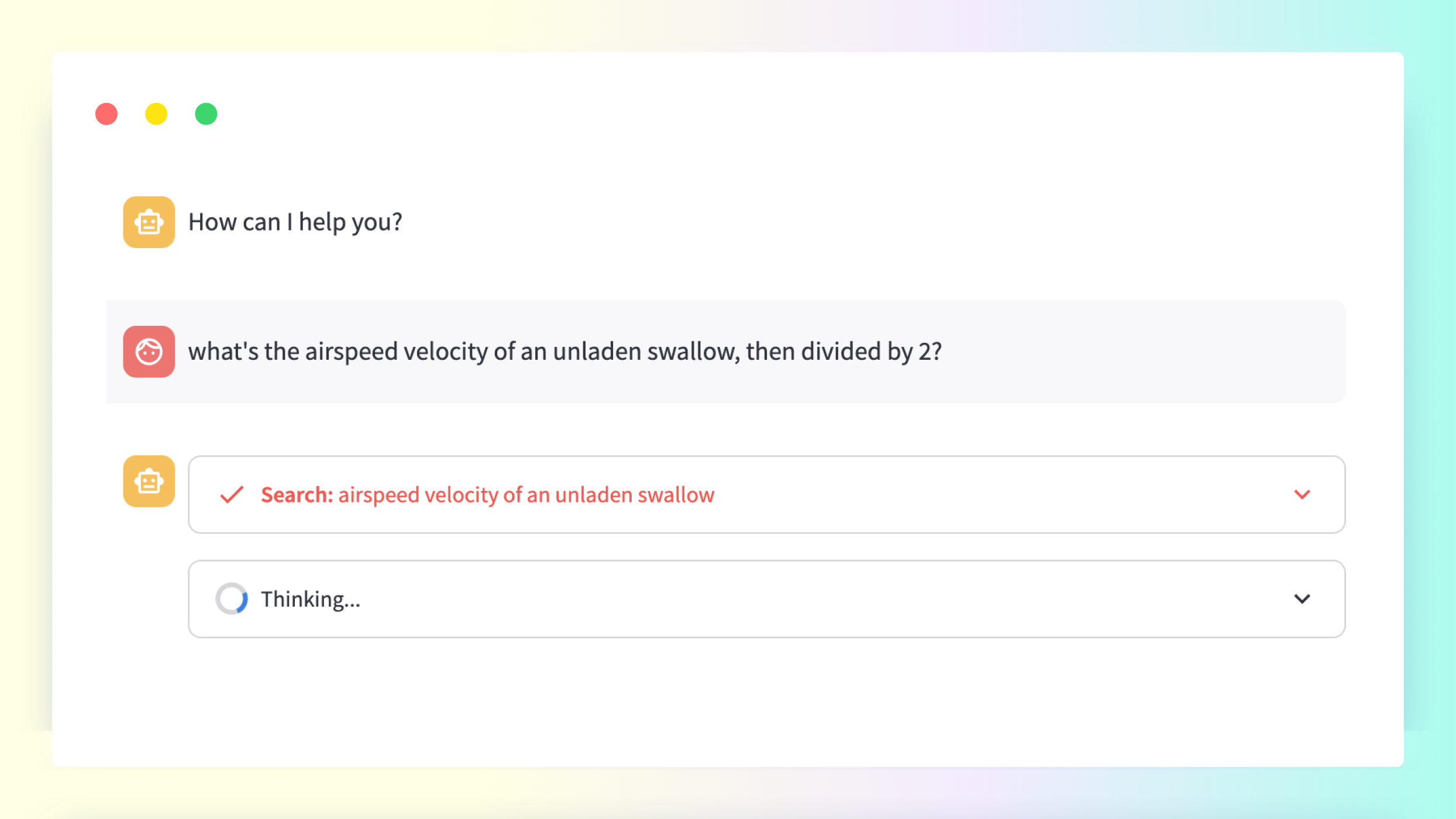1456x819 pixels.
Task: Collapse the Search step using its chevron
Action: 1303,494
